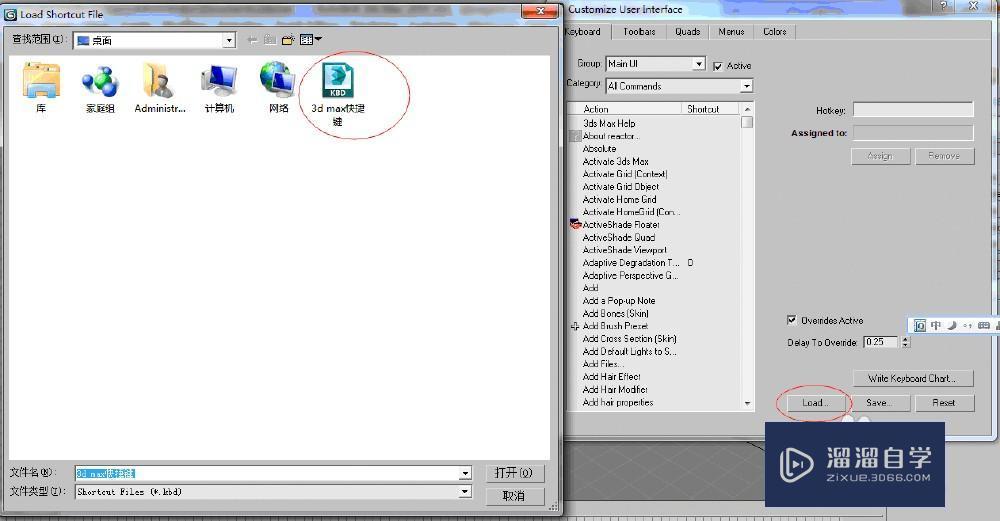This screenshot has height=521, width=1000.
Task: Open the 库 (Libraries) folder icon
Action: click(x=41, y=80)
